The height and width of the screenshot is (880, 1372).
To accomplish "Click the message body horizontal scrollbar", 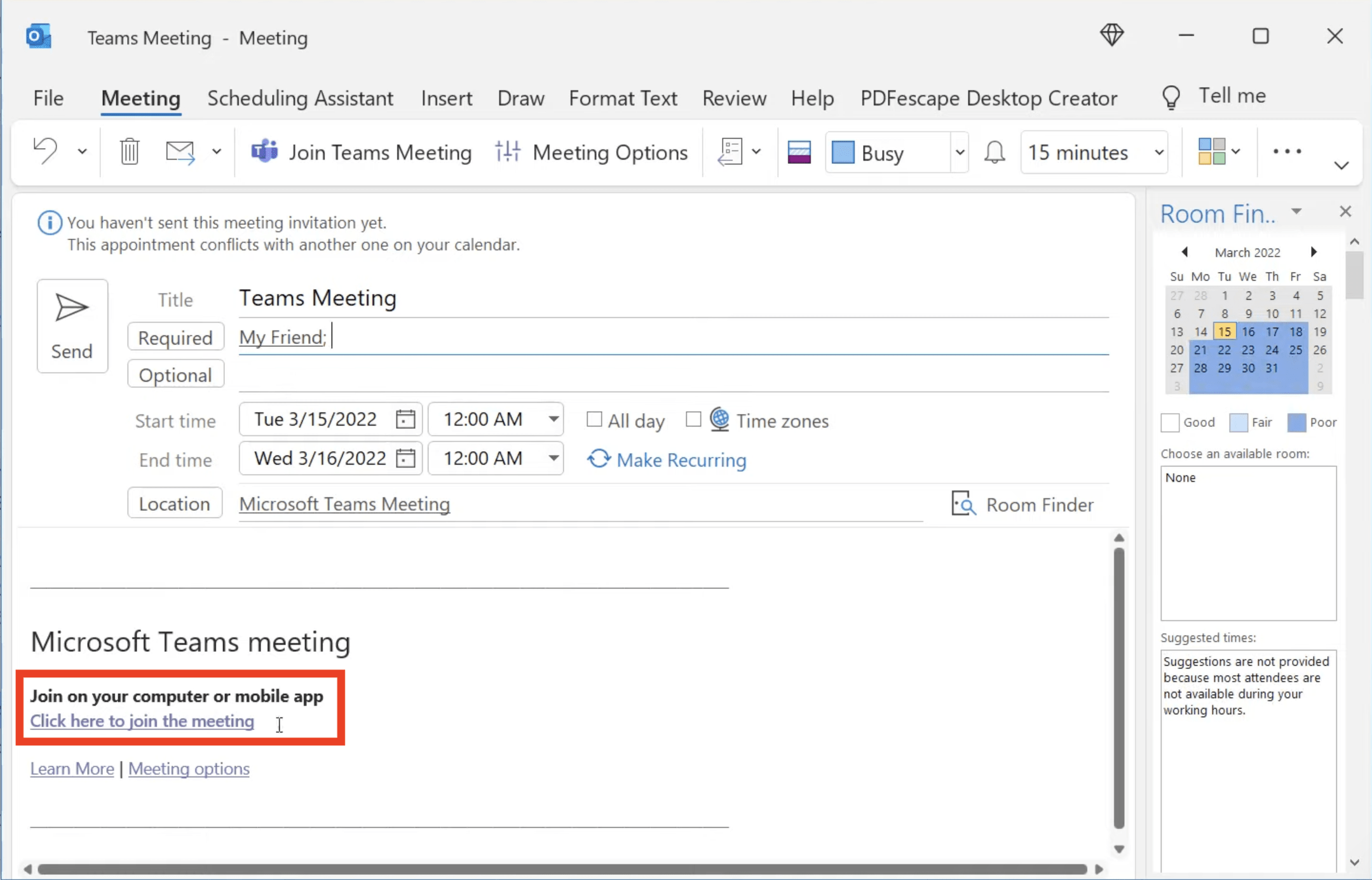I will point(562,869).
